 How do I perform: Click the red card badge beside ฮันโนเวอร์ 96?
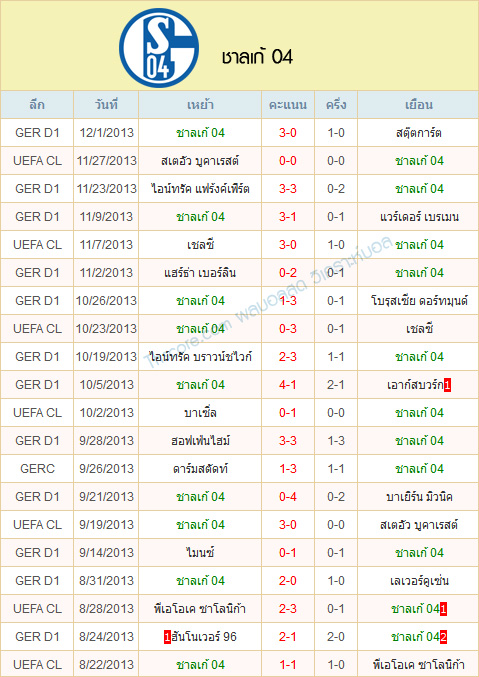point(168,637)
